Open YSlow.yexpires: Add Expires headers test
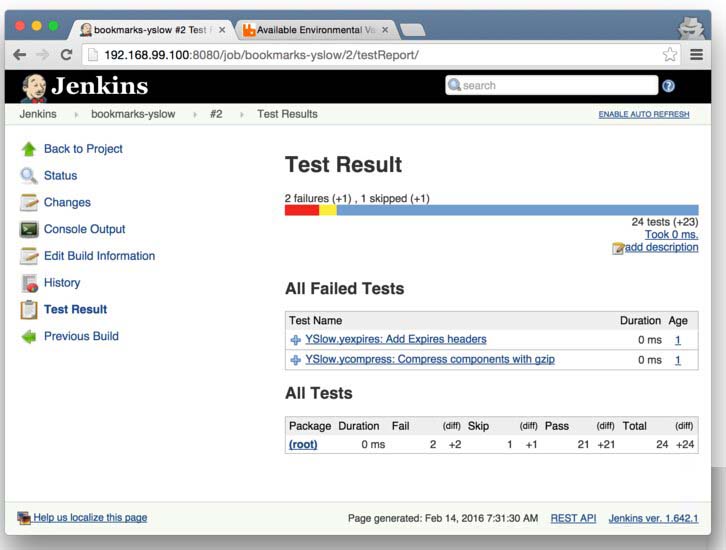The height and width of the screenshot is (550, 726). (396, 339)
